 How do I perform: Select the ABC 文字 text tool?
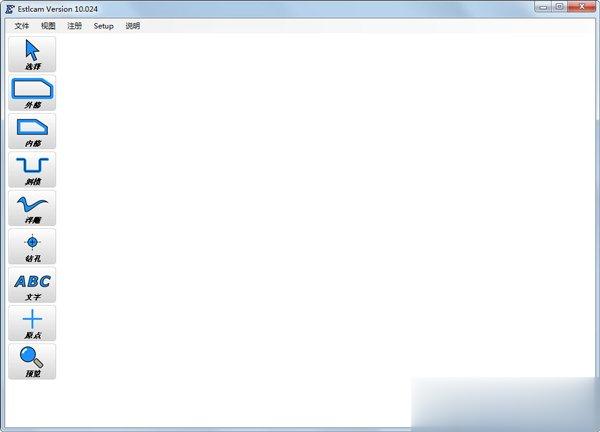32,285
